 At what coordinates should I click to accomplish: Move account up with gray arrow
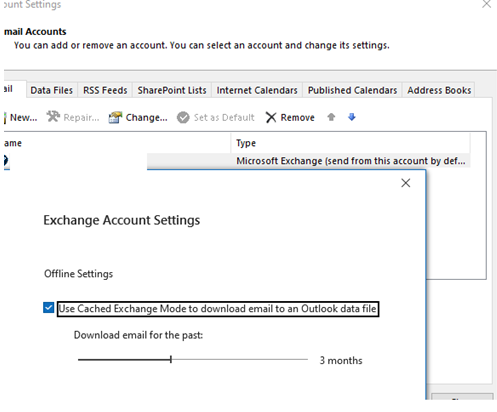[x=331, y=117]
